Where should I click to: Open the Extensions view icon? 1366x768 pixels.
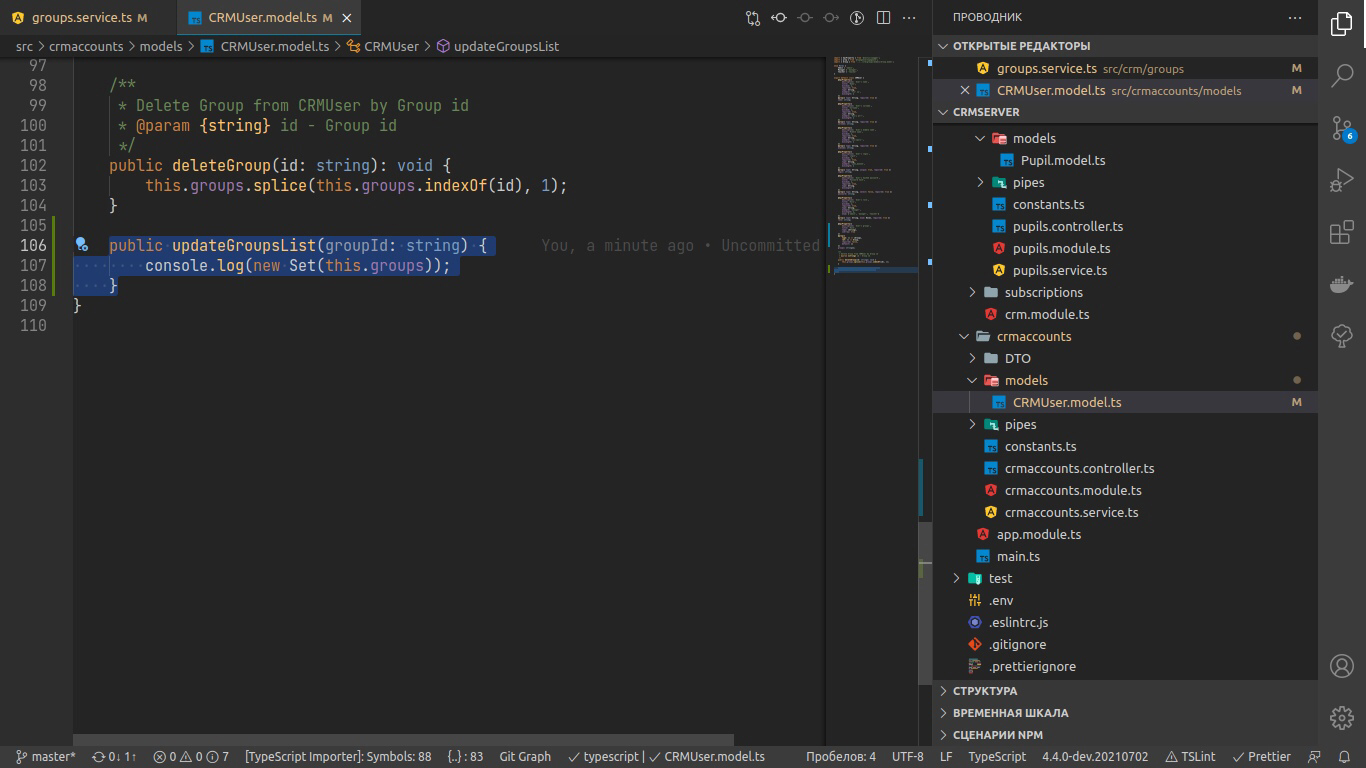coord(1342,232)
